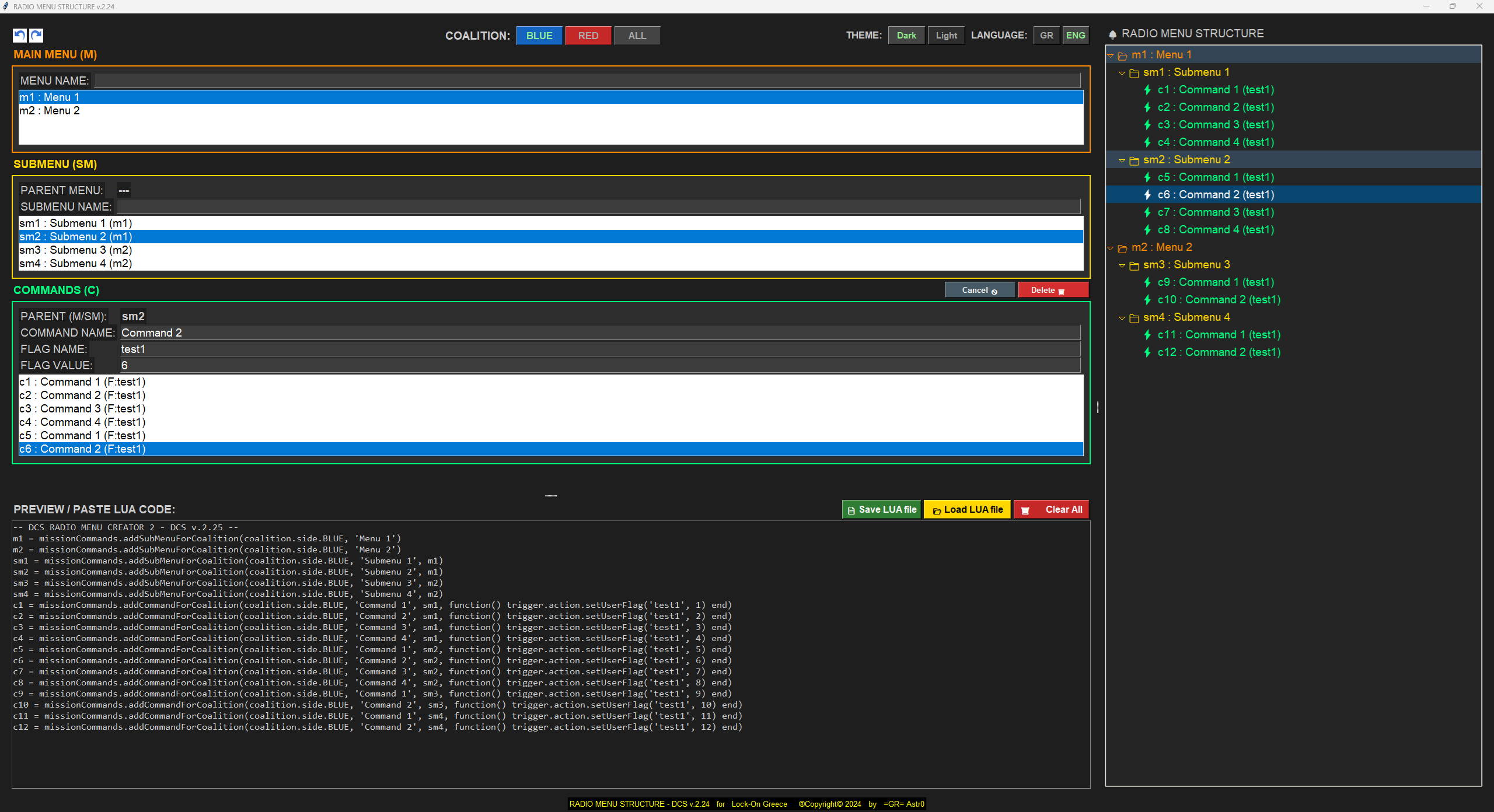This screenshot has height=812, width=1494.
Task: Click the sm3 Submenu 3 folder icon
Action: click(x=1134, y=266)
